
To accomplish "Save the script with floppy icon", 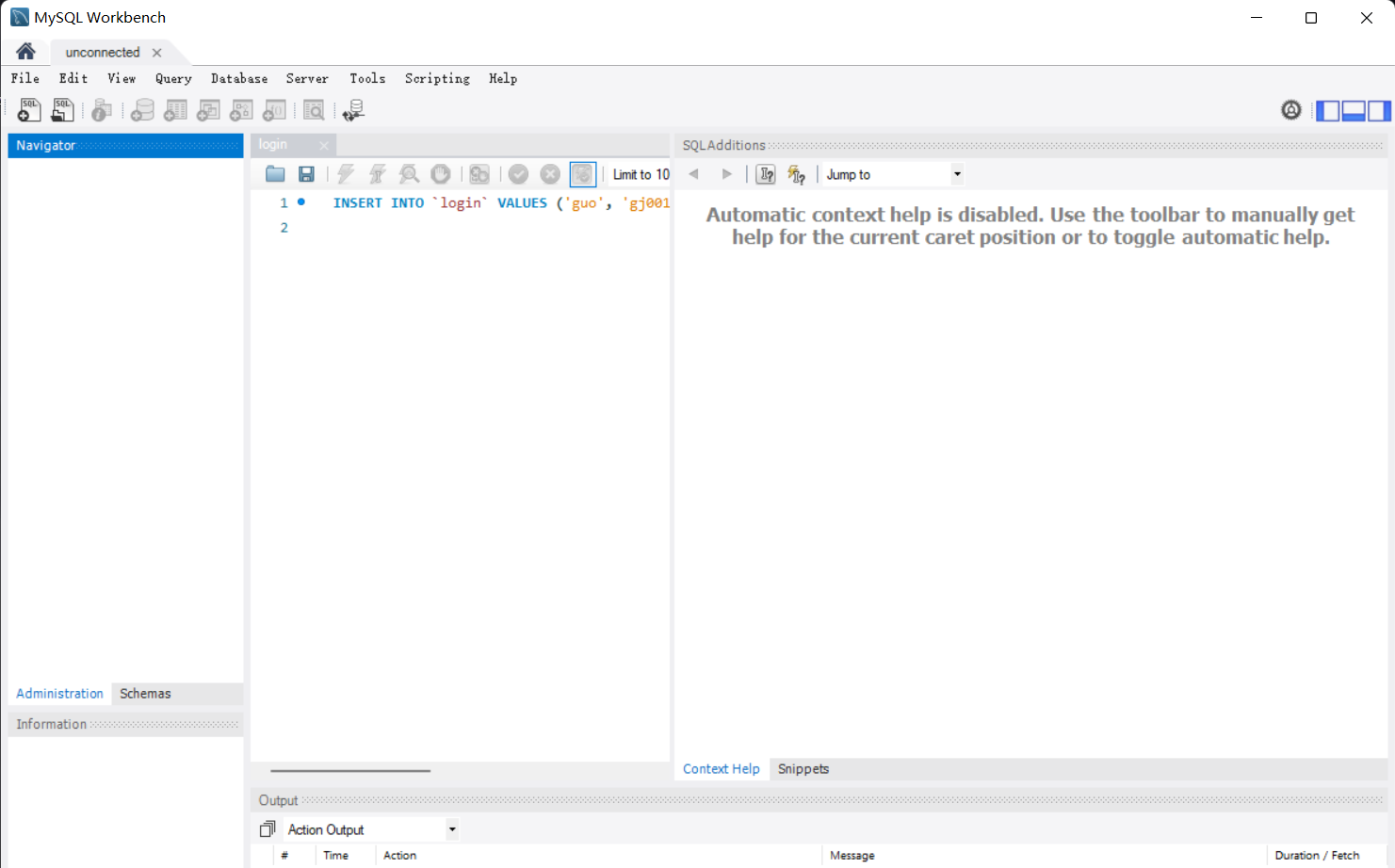I will click(x=306, y=174).
